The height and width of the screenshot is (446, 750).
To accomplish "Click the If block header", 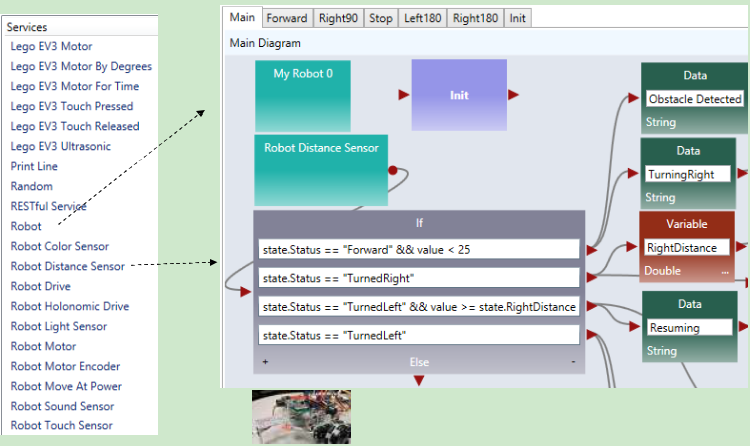I will 419,222.
